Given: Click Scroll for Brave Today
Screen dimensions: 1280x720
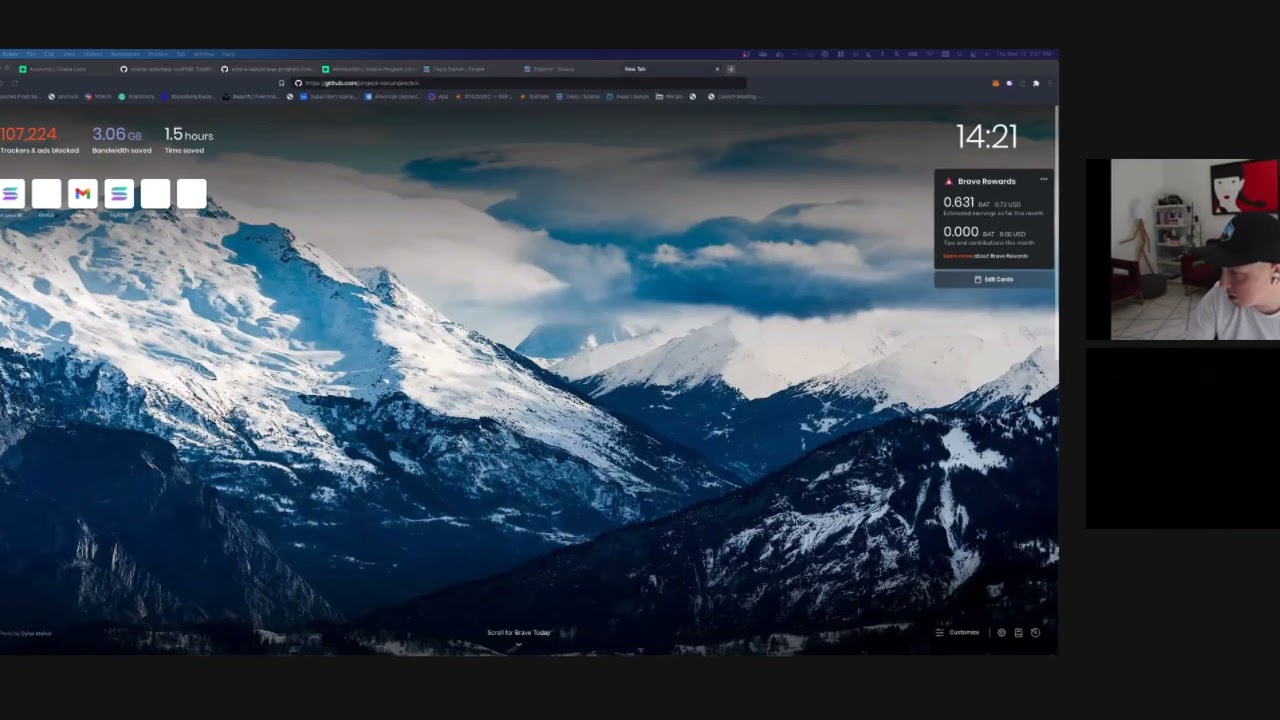Looking at the screenshot, I should tap(518, 633).
